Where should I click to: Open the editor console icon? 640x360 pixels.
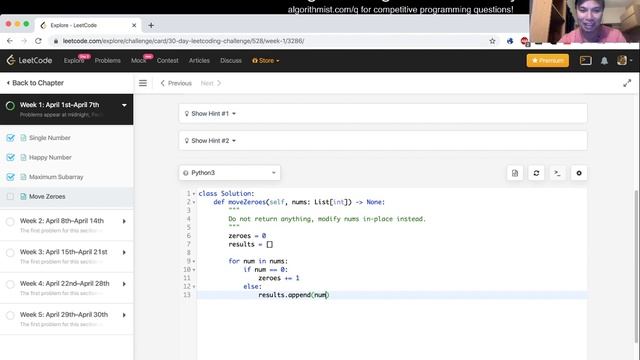(557, 173)
